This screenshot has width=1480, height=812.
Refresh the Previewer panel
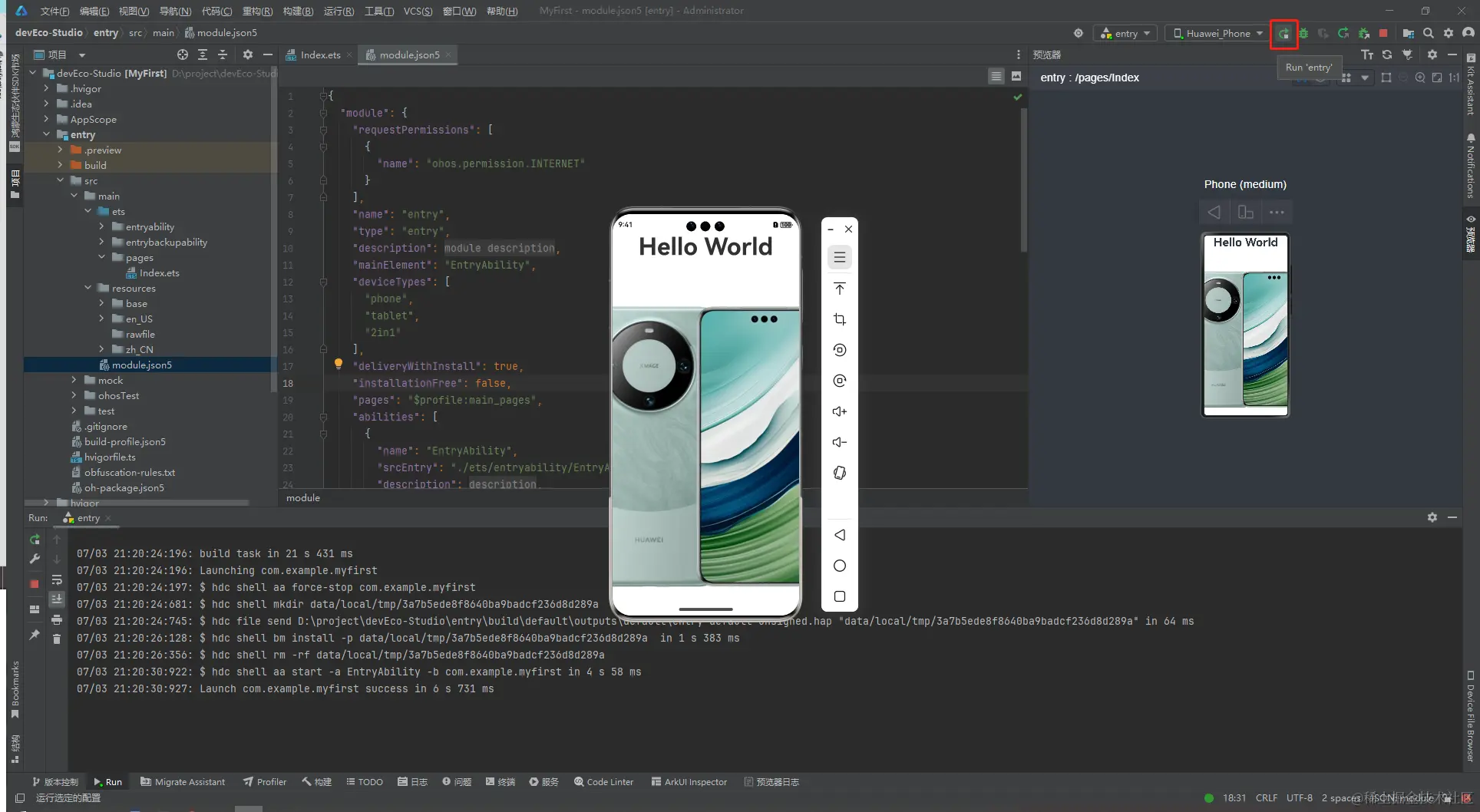point(1387,55)
